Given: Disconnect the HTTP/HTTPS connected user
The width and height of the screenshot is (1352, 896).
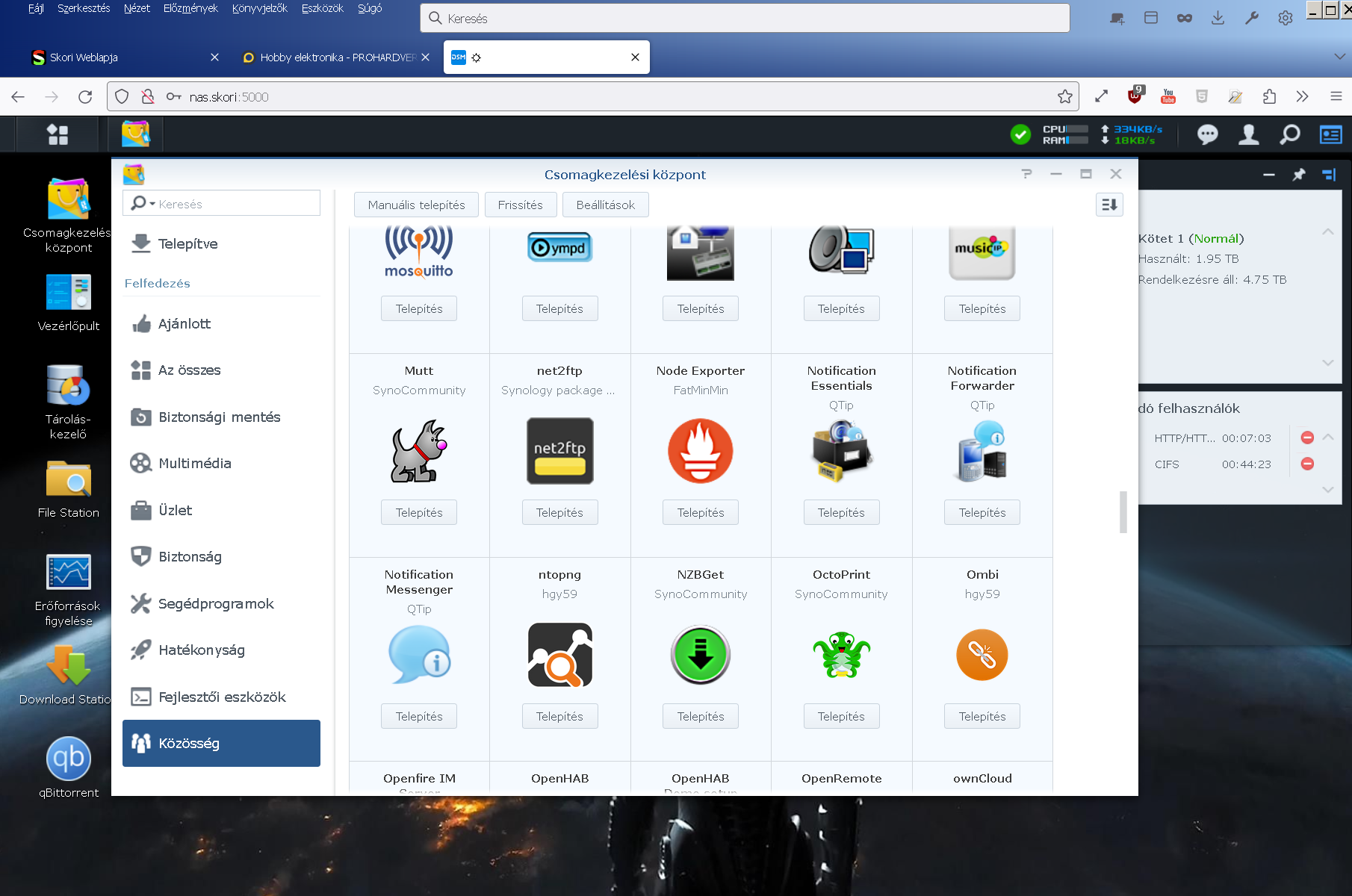Looking at the screenshot, I should click(1307, 438).
